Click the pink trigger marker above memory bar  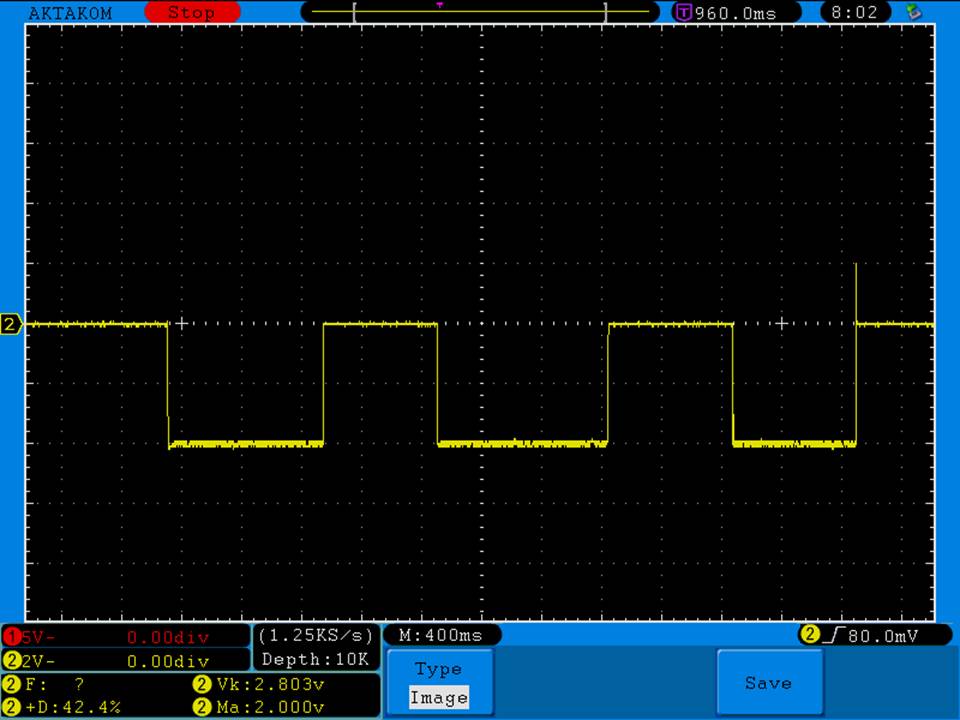click(439, 4)
